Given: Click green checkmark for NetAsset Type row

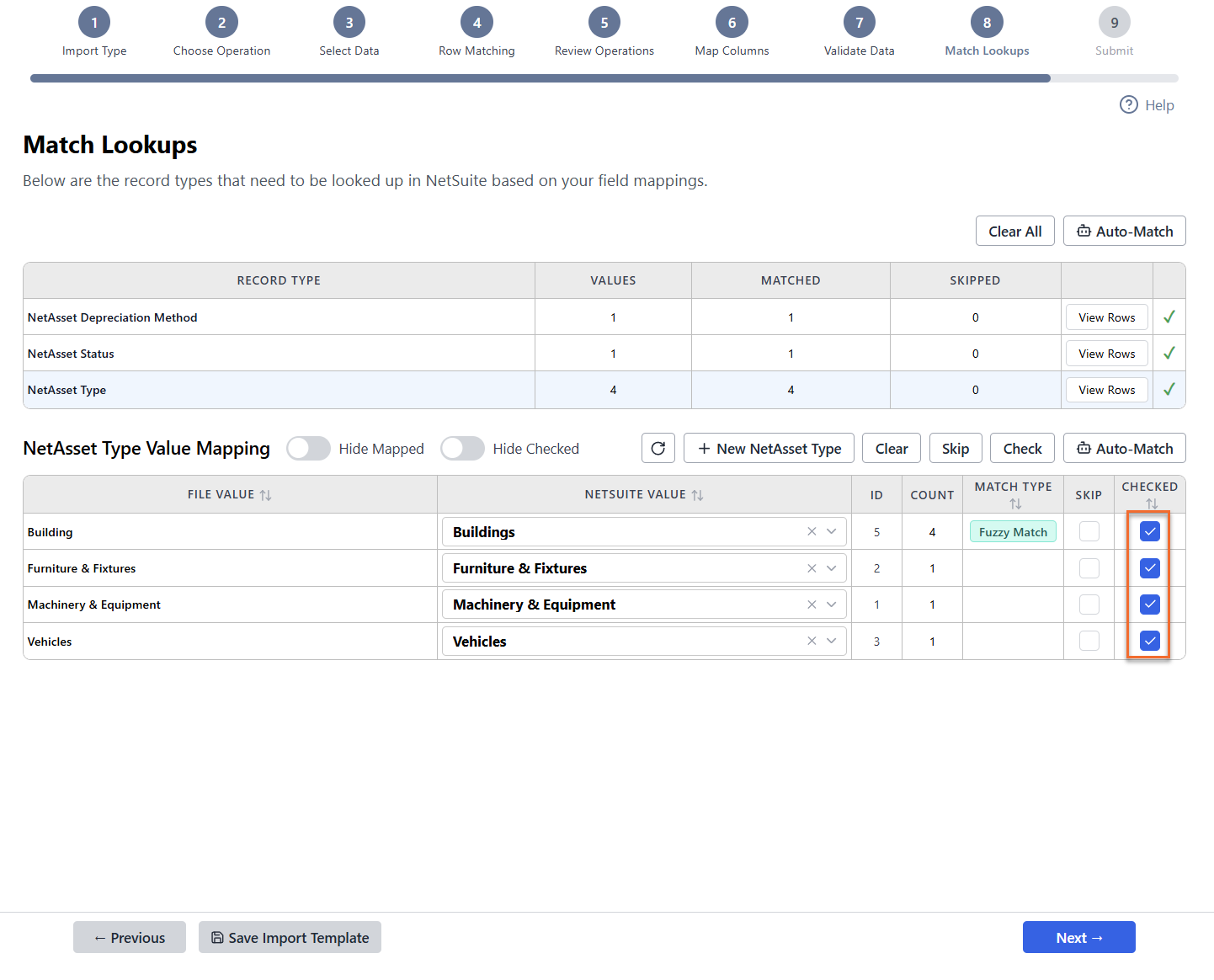Looking at the screenshot, I should coord(1169,389).
